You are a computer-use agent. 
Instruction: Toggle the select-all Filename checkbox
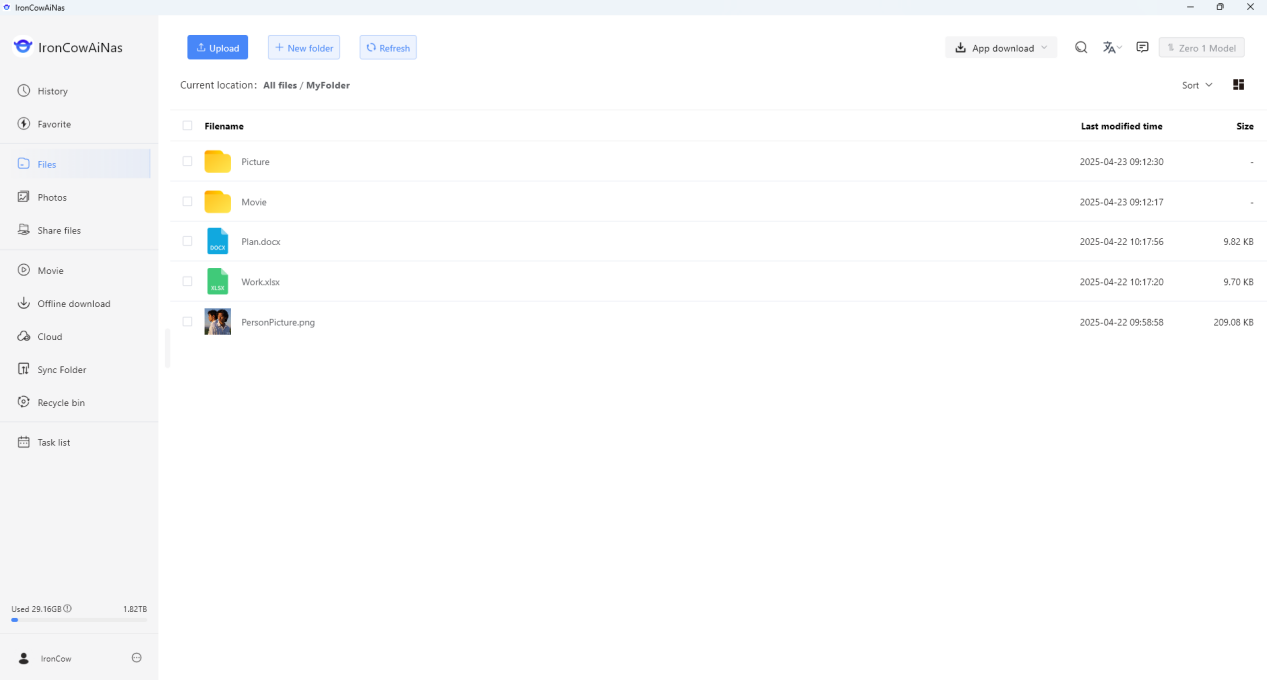tap(187, 126)
